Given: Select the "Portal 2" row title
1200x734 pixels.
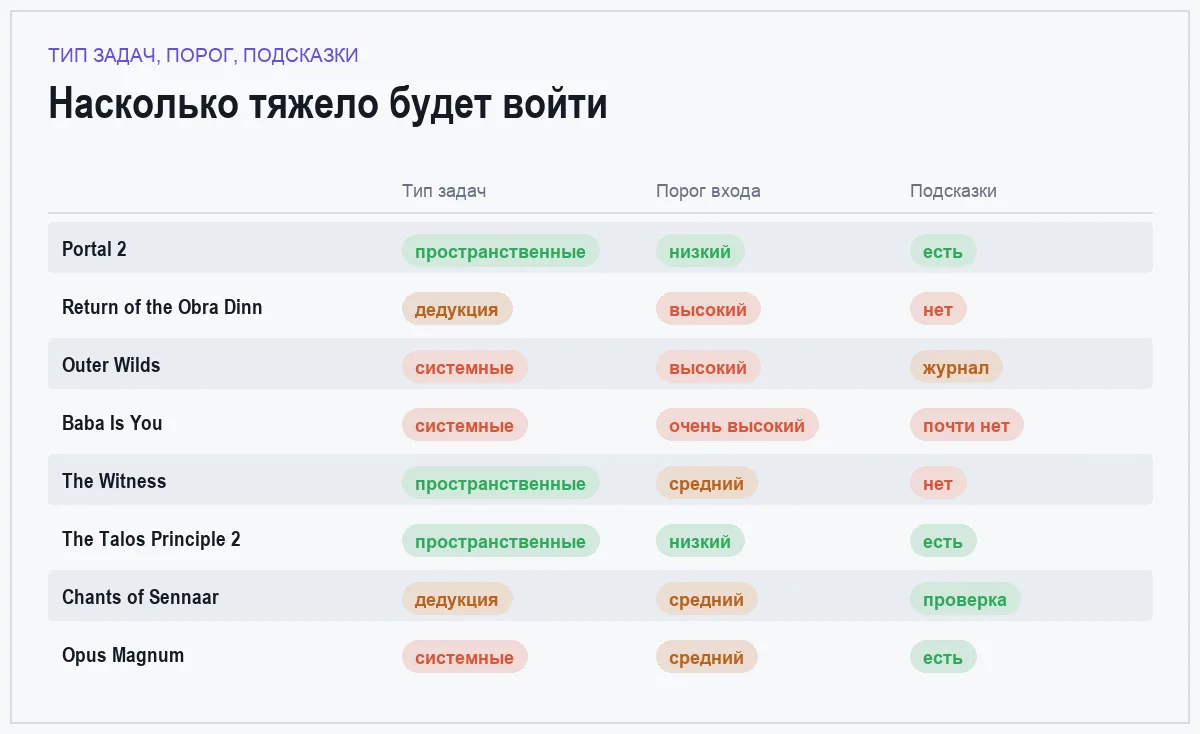Looking at the screenshot, I should pyautogui.click(x=94, y=249).
